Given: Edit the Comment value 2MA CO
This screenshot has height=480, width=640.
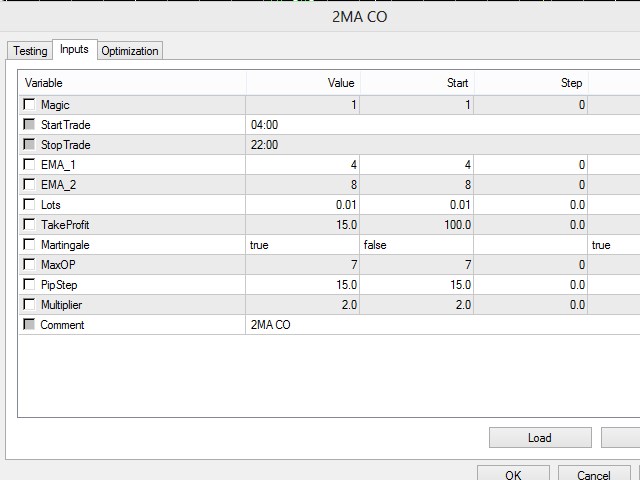Looking at the screenshot, I should pyautogui.click(x=443, y=325).
